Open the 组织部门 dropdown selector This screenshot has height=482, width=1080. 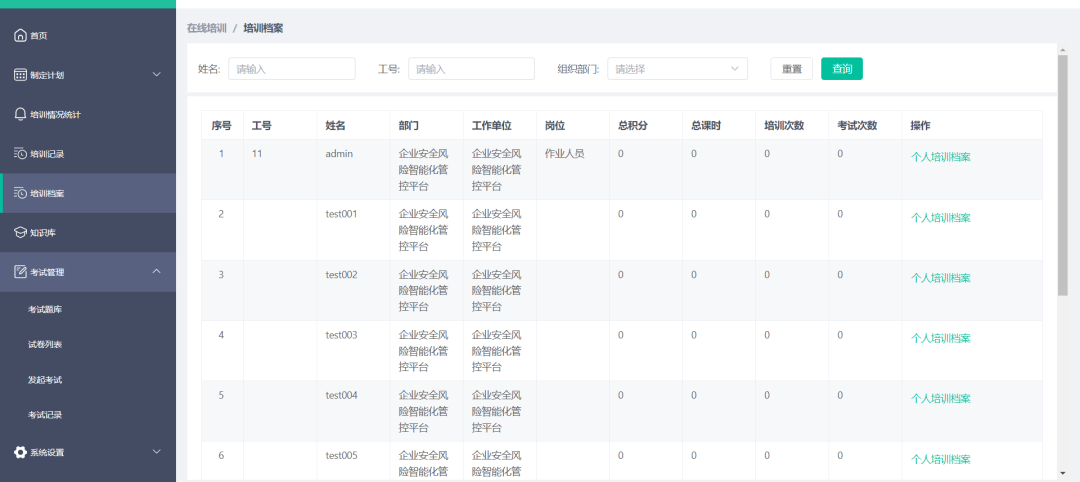677,69
